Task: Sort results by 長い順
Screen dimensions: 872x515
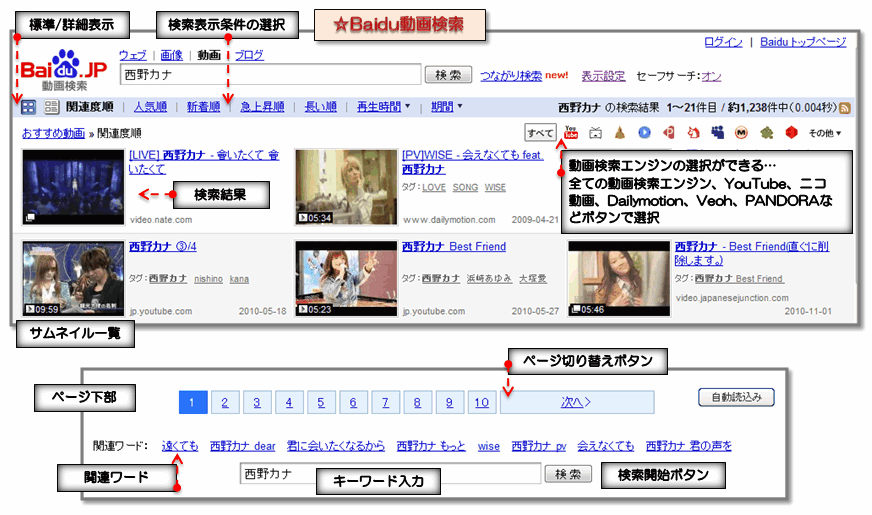Action: click(x=320, y=107)
